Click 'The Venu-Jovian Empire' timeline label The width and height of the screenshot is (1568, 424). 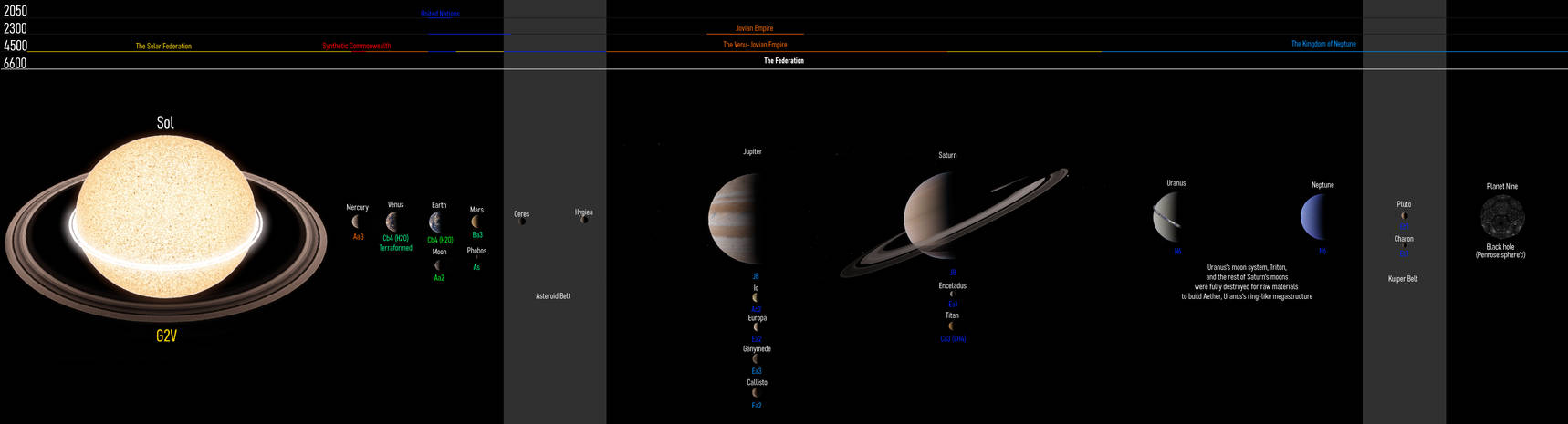(755, 45)
